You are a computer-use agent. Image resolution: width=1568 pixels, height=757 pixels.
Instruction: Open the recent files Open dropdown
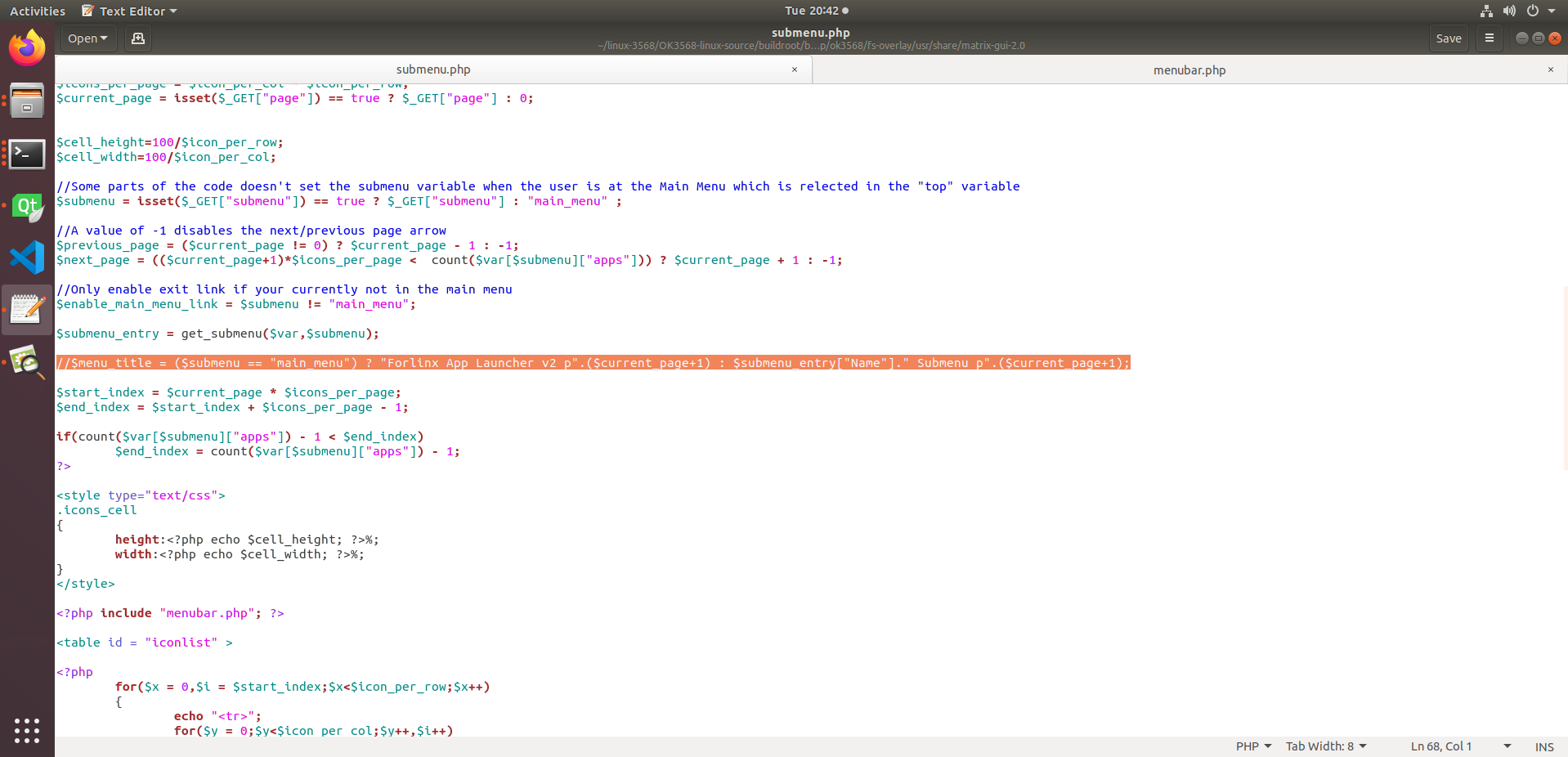pyautogui.click(x=88, y=38)
